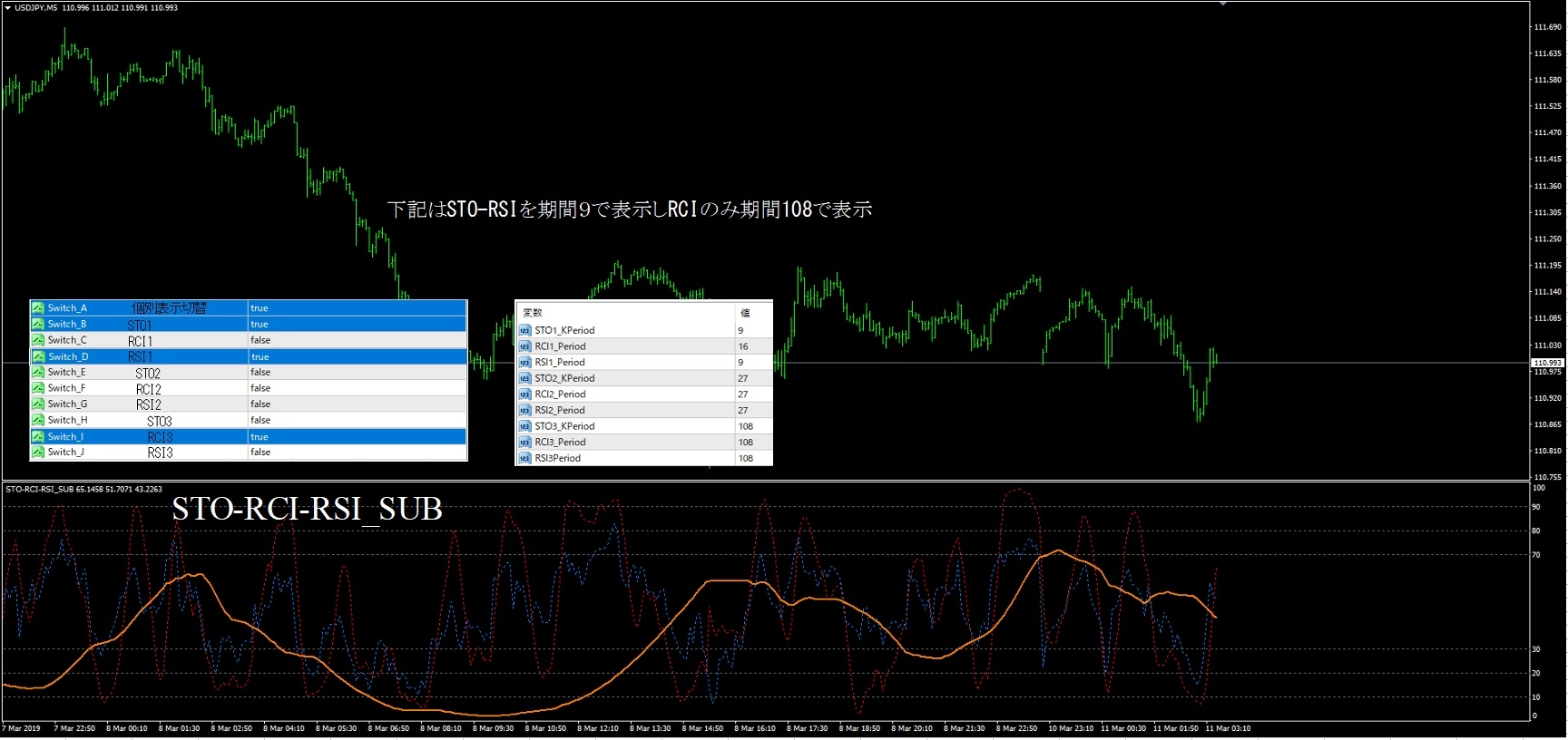Select the Switch_D row label
Viewport: 1568px width, 740px height.
68,356
